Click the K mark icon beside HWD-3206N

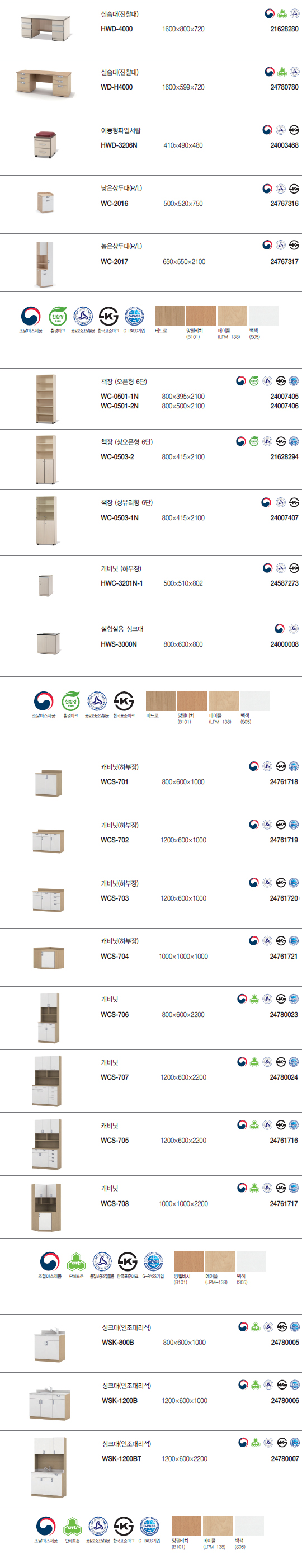pyautogui.click(x=294, y=130)
